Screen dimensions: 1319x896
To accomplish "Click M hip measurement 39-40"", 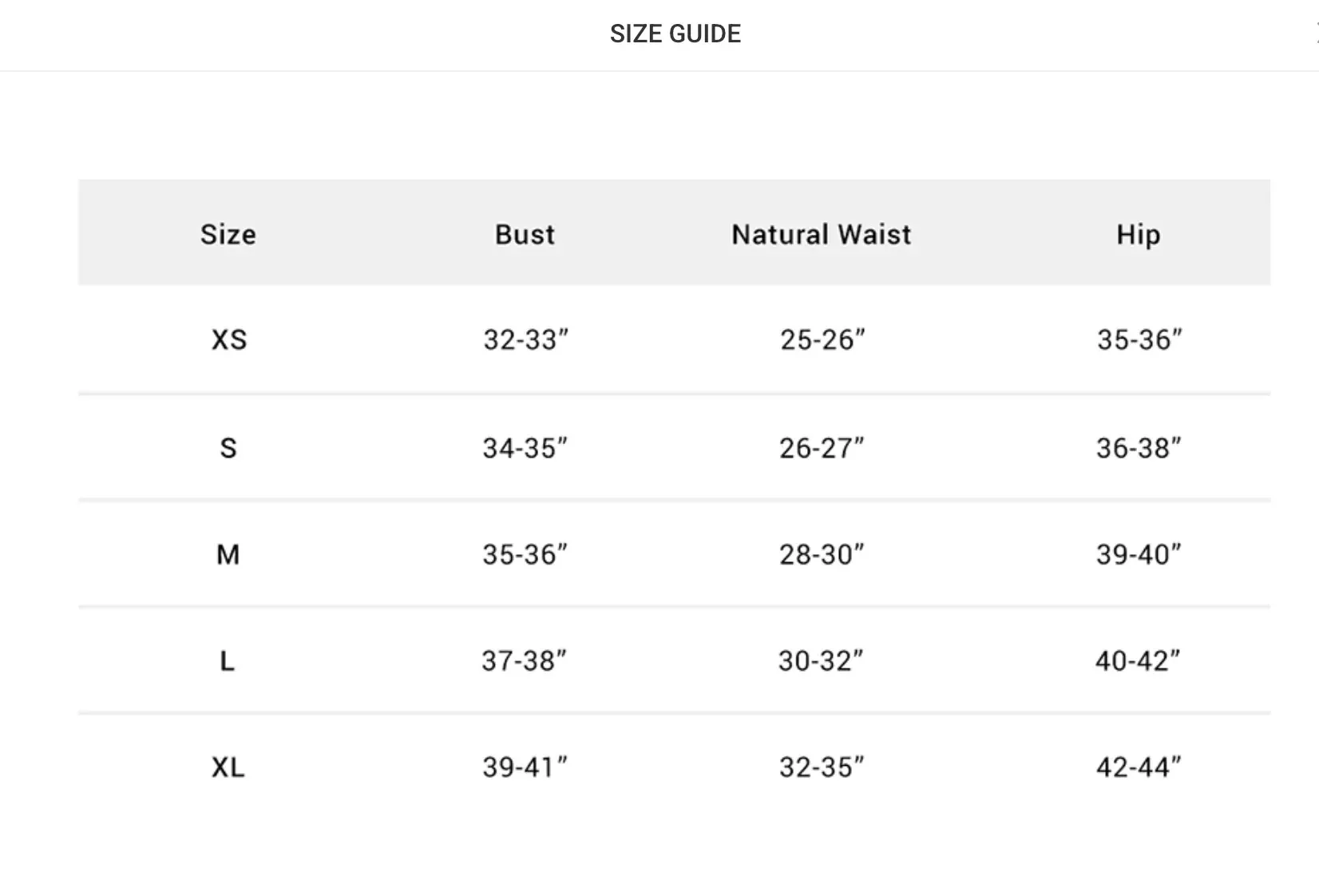I will click(x=1139, y=554).
